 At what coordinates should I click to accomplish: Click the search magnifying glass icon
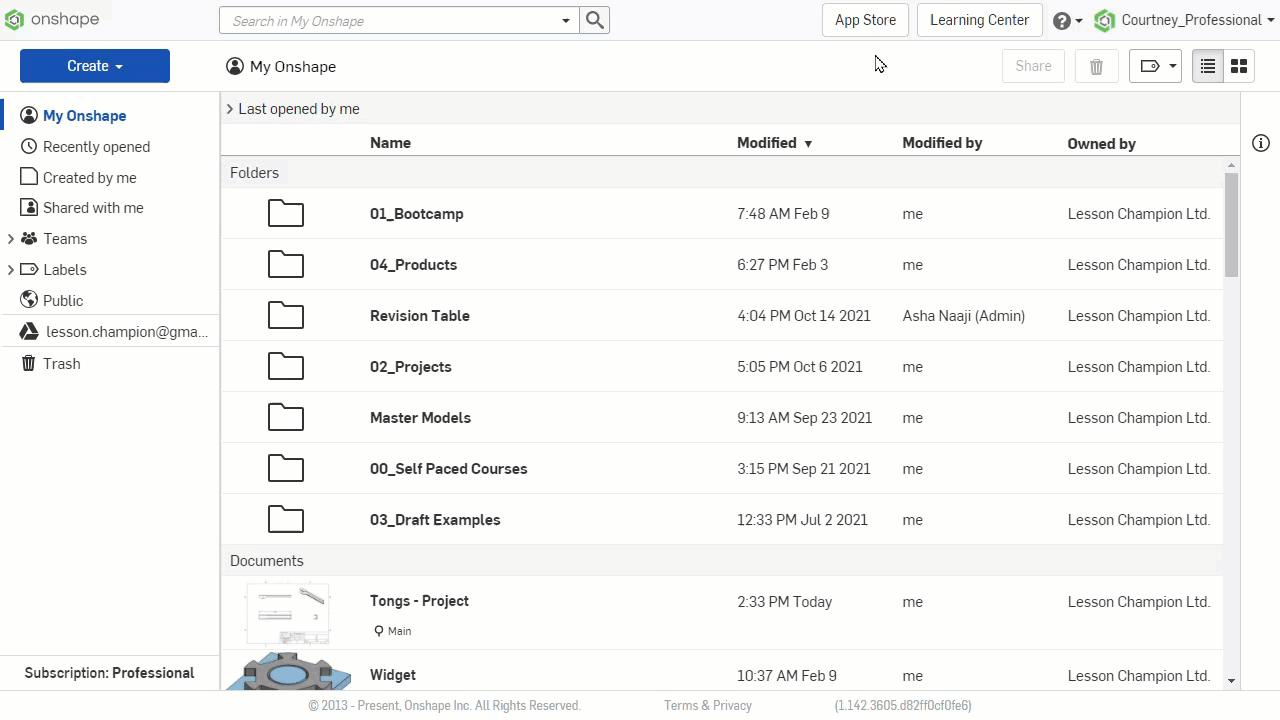coord(594,20)
